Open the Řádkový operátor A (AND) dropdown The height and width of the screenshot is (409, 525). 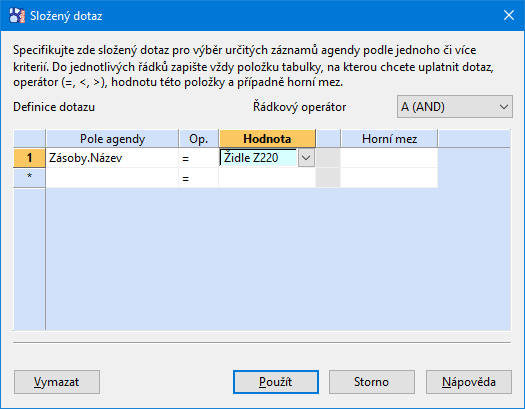tap(454, 107)
